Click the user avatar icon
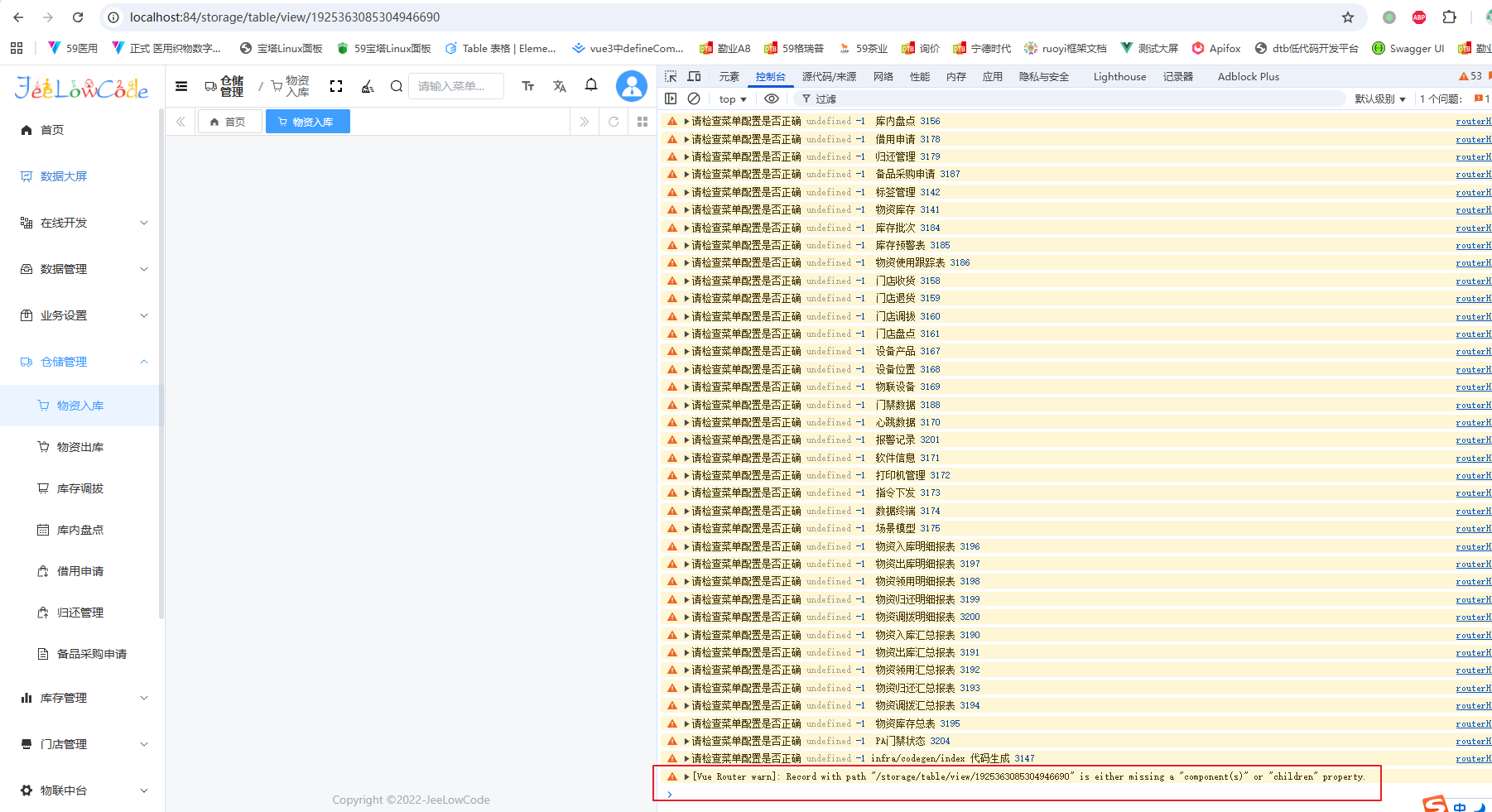 pos(631,86)
